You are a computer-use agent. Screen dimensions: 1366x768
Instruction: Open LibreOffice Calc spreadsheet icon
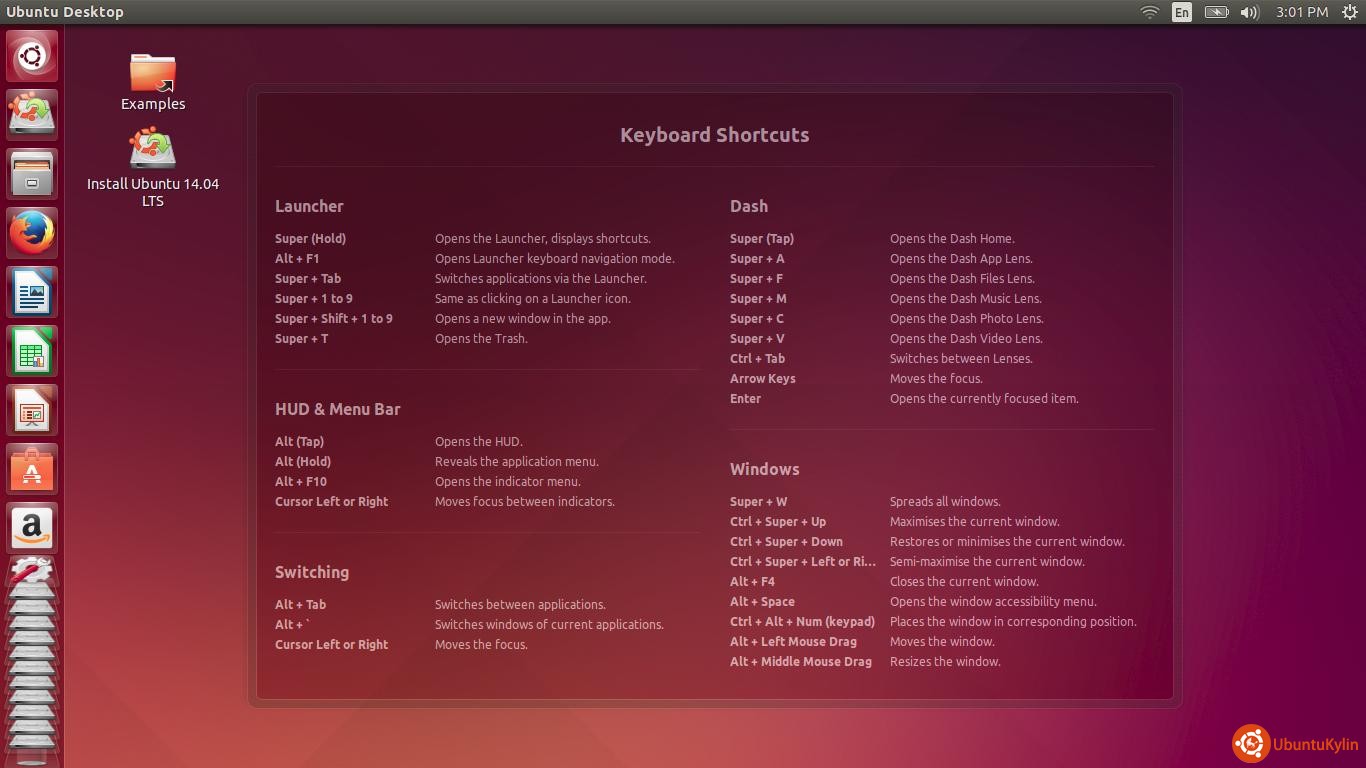click(x=32, y=351)
